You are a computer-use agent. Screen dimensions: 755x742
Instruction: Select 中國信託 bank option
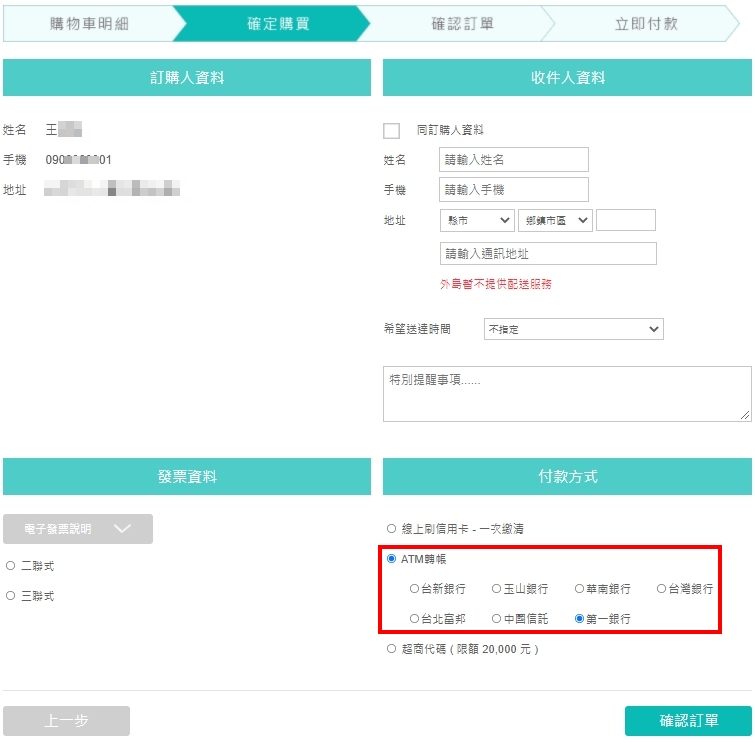pos(496,618)
